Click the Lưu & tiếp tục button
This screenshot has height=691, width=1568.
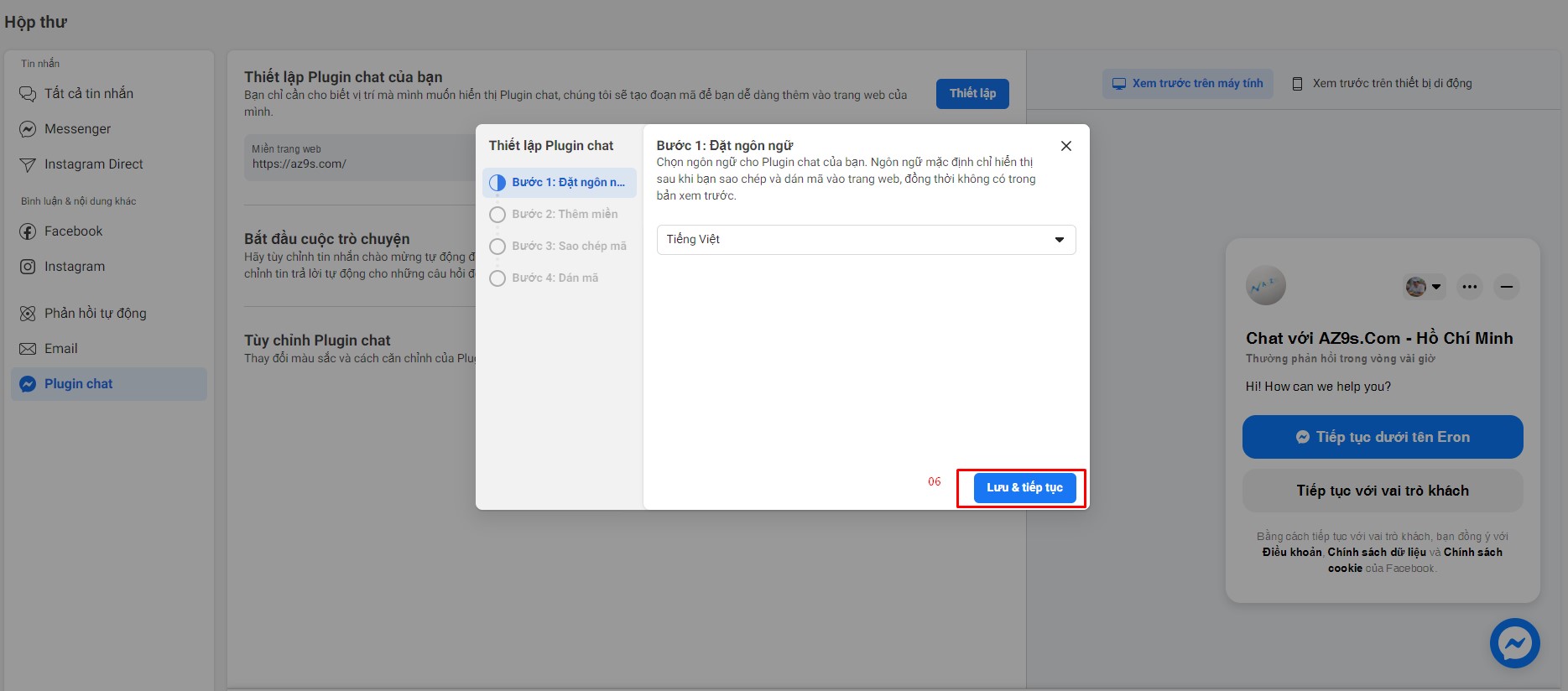point(1024,488)
